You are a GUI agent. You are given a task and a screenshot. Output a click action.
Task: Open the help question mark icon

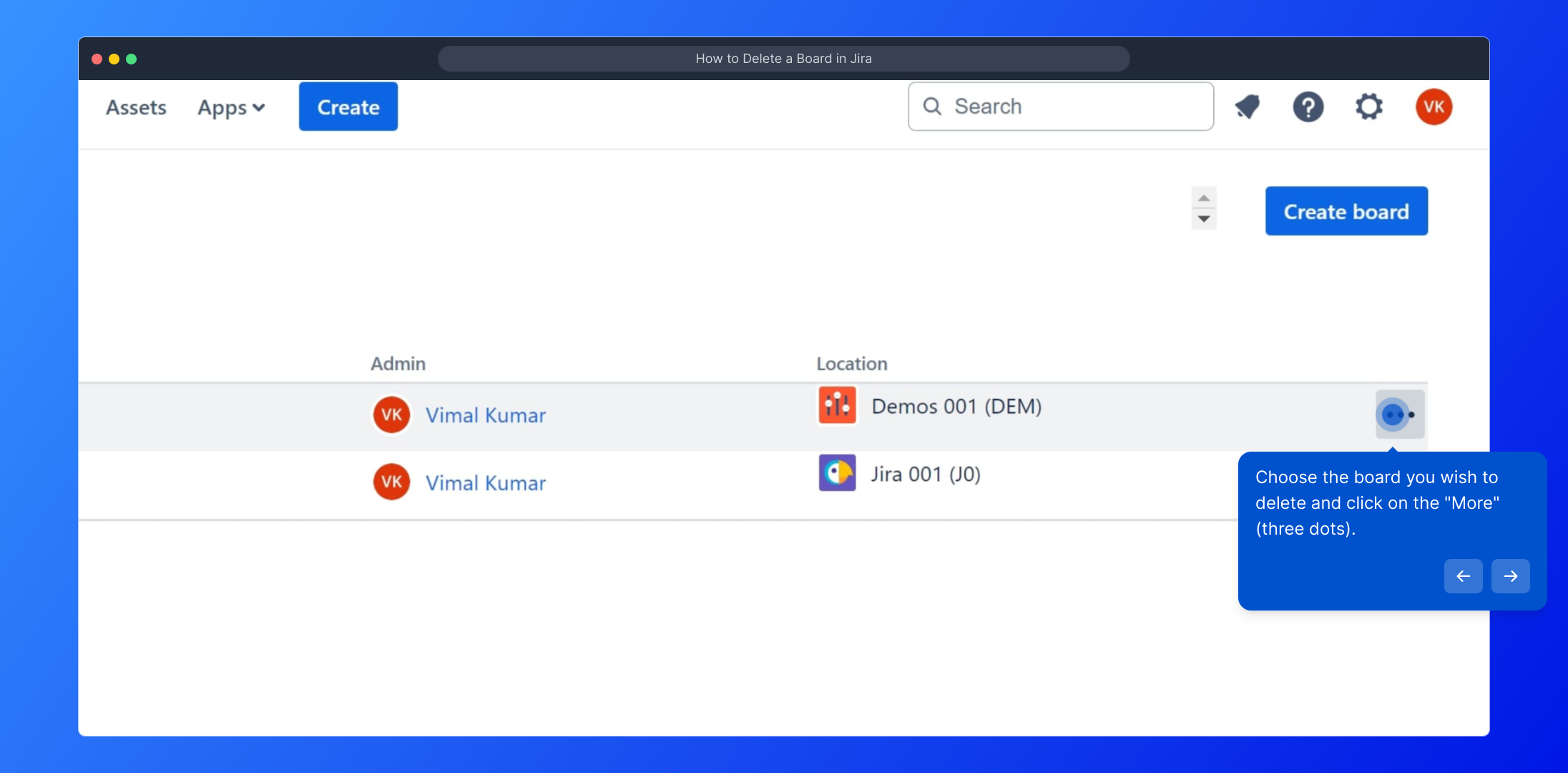[1308, 107]
